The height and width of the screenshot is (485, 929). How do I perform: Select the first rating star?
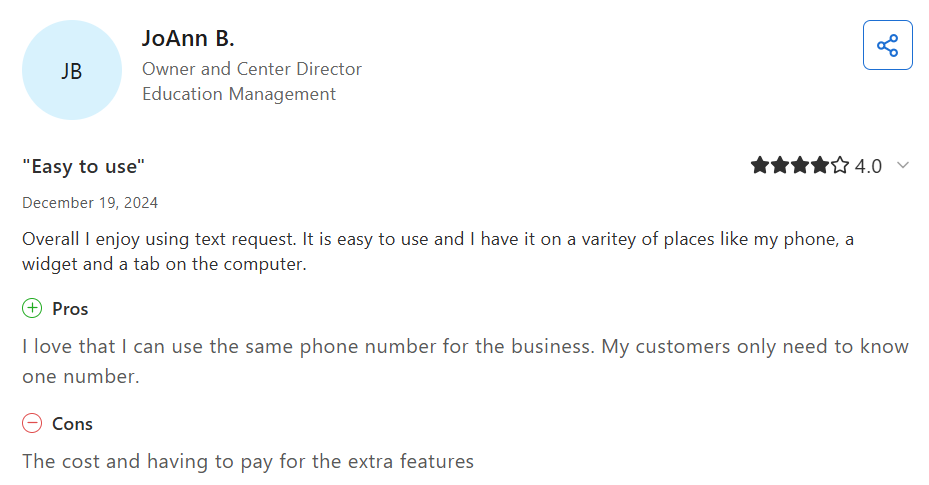[760, 165]
